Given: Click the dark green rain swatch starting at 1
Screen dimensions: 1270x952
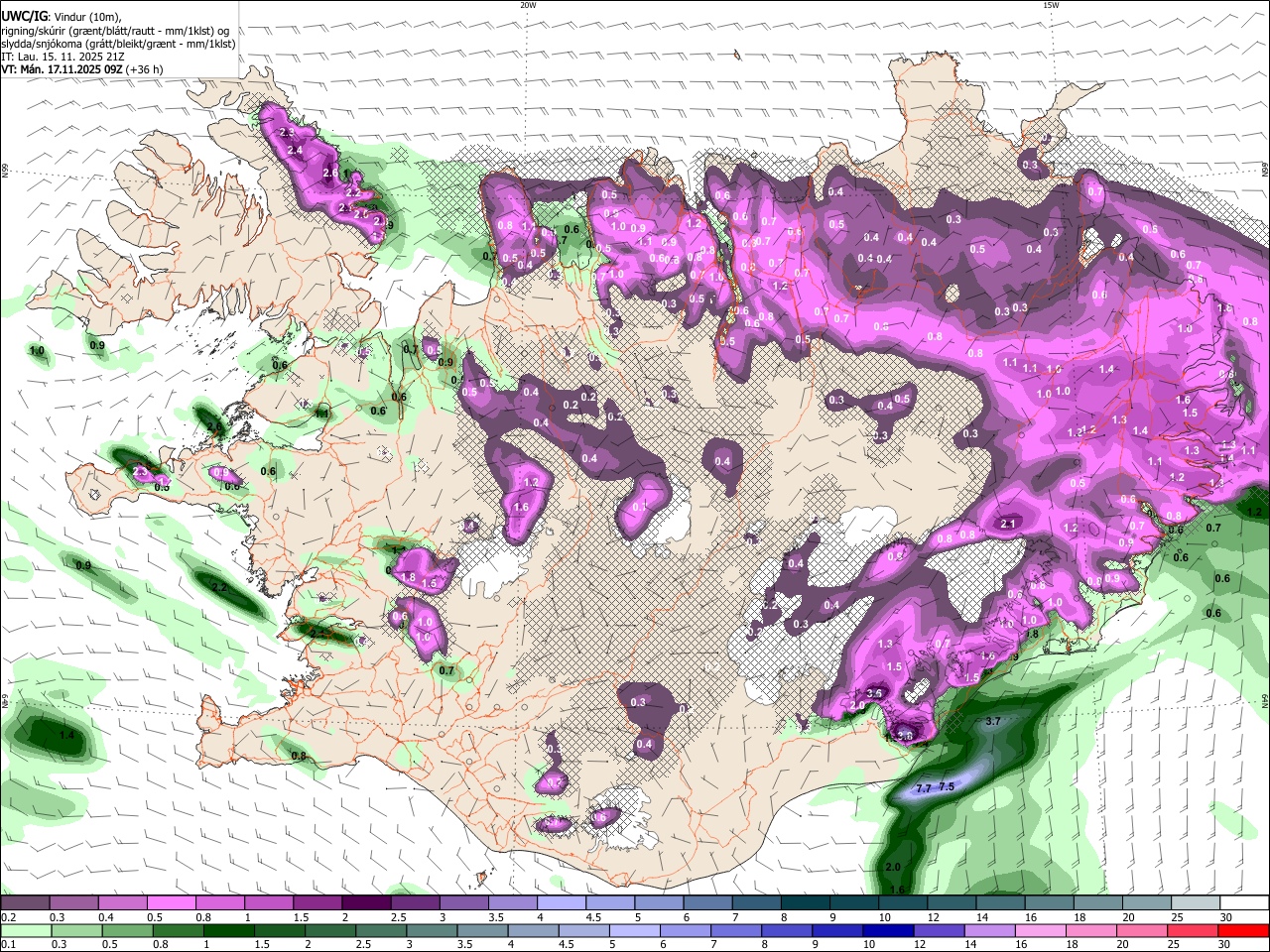Looking at the screenshot, I should coord(228,930).
